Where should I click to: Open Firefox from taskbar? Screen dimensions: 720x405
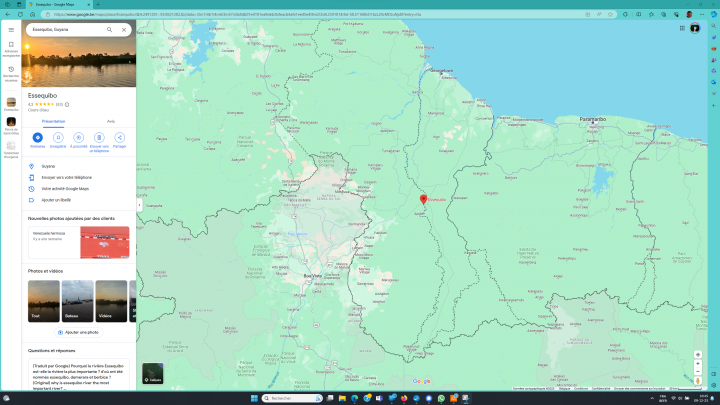(x=404, y=398)
